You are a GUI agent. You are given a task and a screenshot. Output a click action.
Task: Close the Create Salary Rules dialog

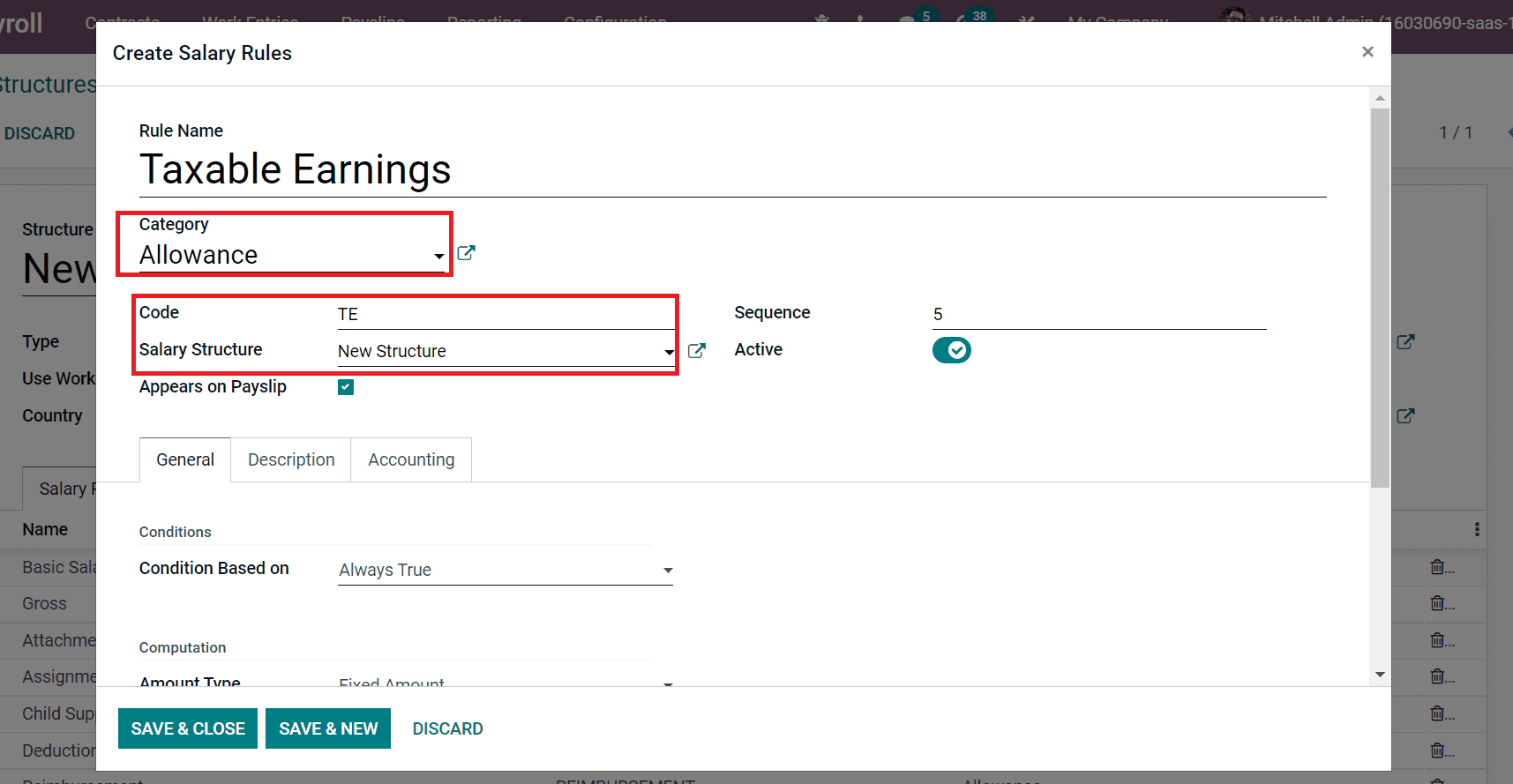(x=1367, y=52)
